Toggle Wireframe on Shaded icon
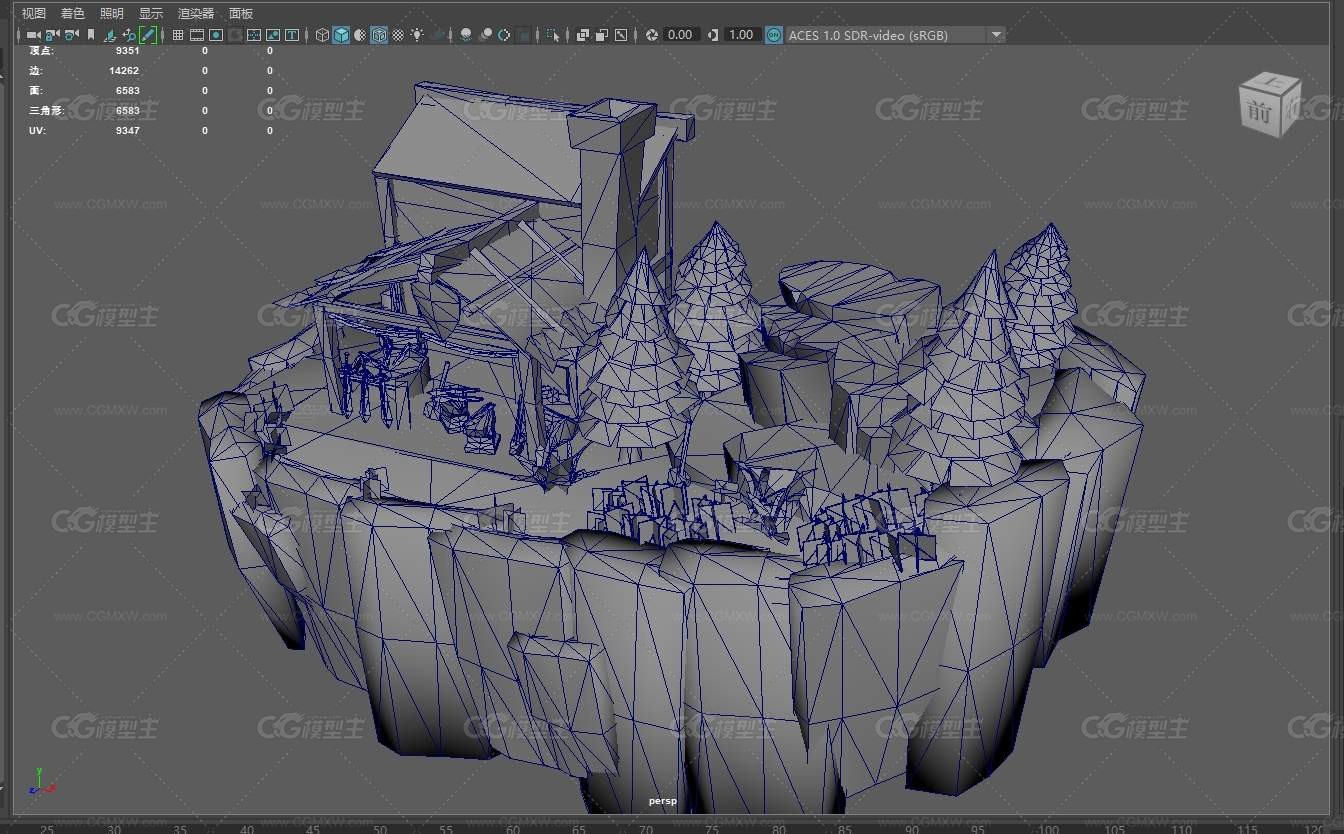 (x=379, y=35)
